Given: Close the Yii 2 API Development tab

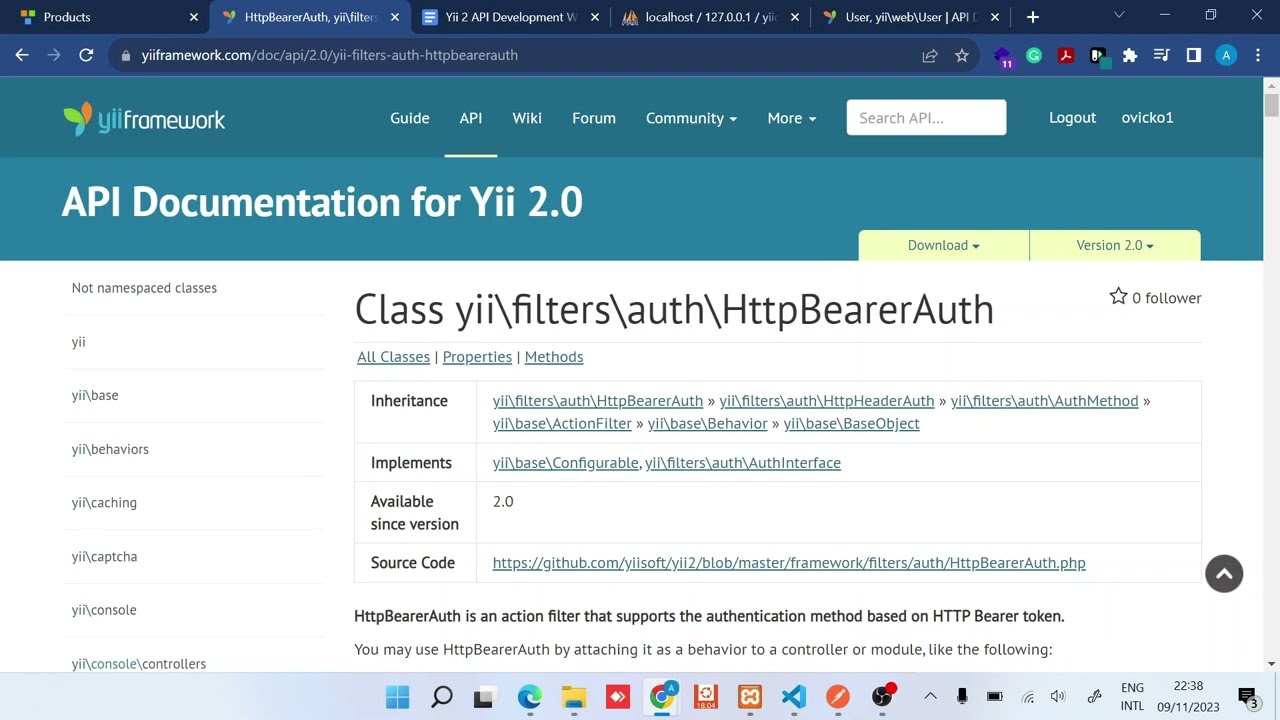Looking at the screenshot, I should 595,17.
